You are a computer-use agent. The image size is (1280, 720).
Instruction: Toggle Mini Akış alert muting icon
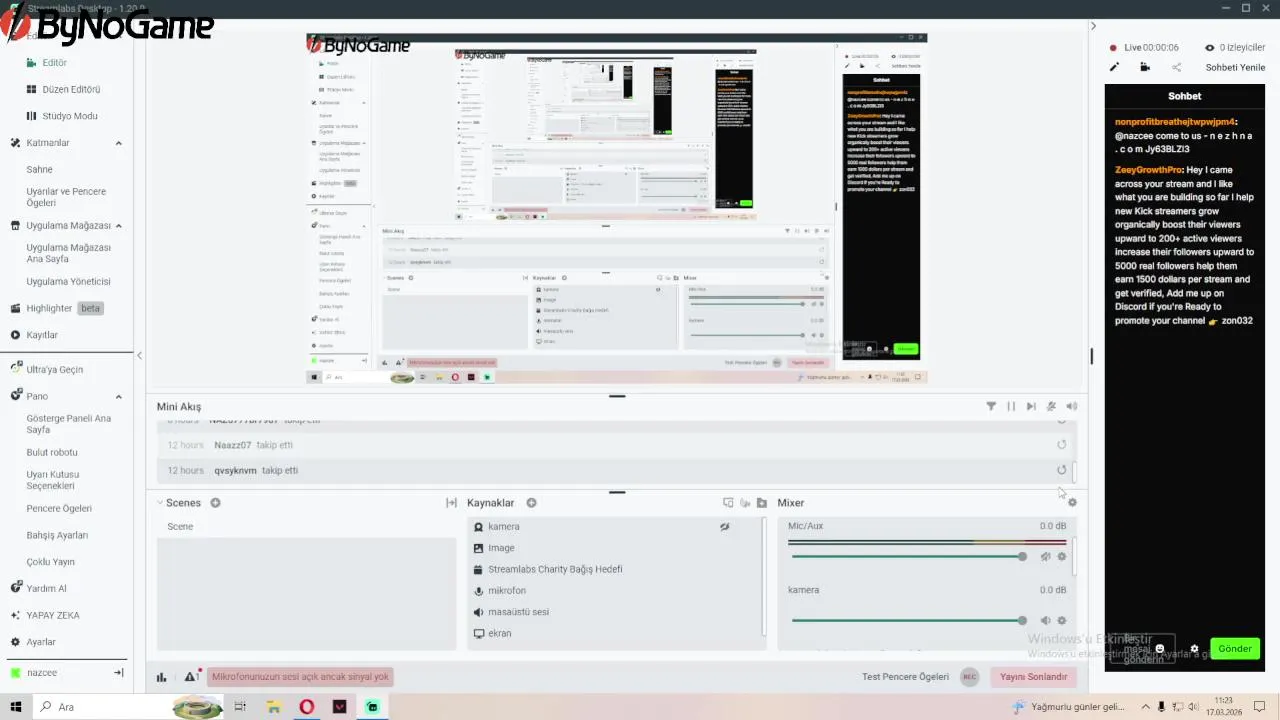pyautogui.click(x=1051, y=406)
